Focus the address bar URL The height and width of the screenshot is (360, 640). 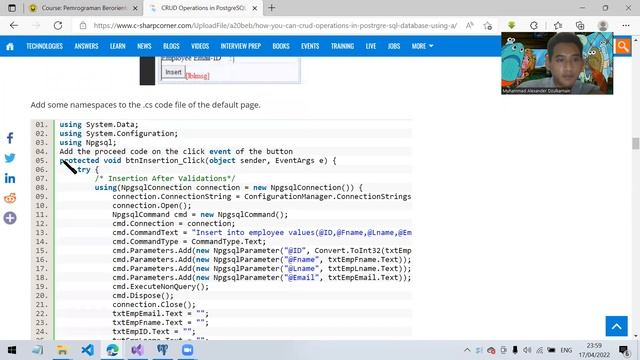pyautogui.click(x=275, y=26)
